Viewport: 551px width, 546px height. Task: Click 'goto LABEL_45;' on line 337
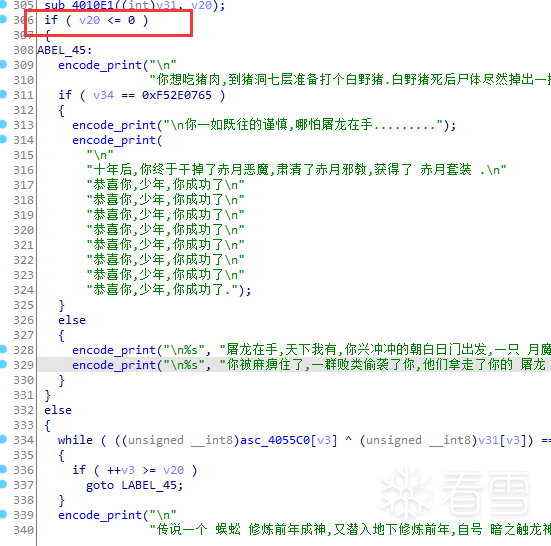[135, 486]
